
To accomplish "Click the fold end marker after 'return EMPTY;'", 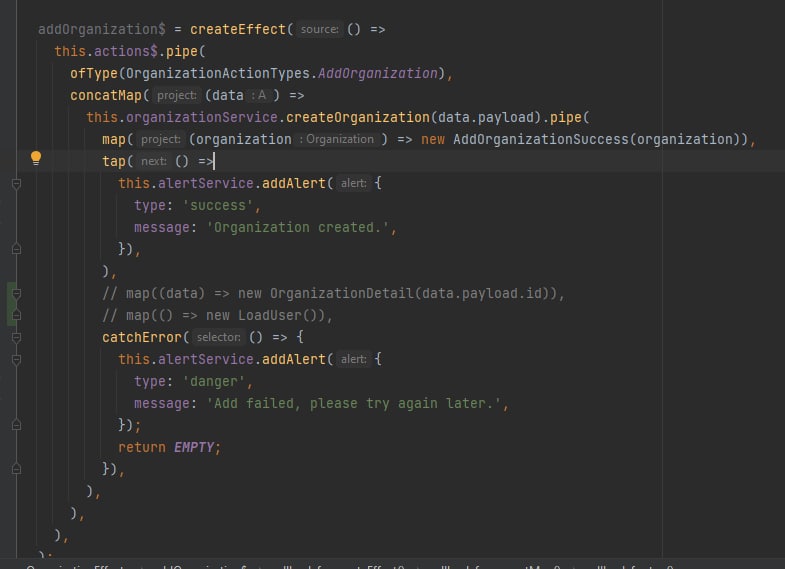I will click(x=17, y=469).
